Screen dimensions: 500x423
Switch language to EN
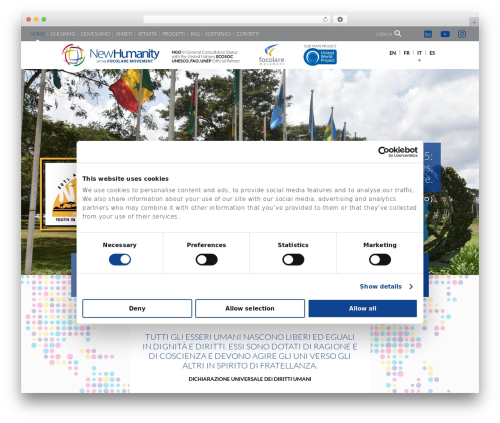(x=393, y=53)
